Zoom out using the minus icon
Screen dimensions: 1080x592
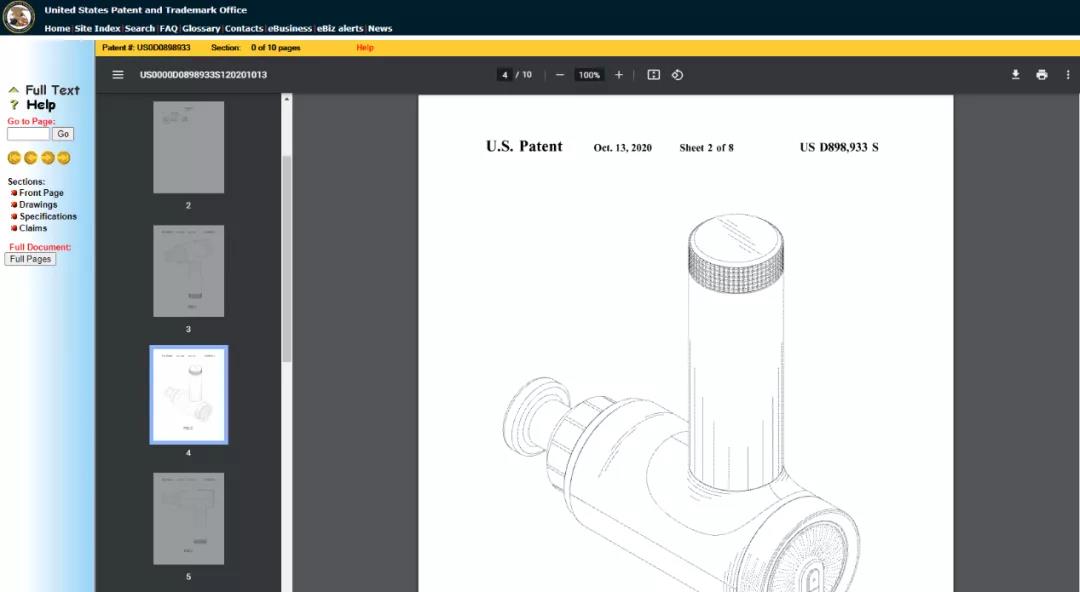[x=560, y=74]
